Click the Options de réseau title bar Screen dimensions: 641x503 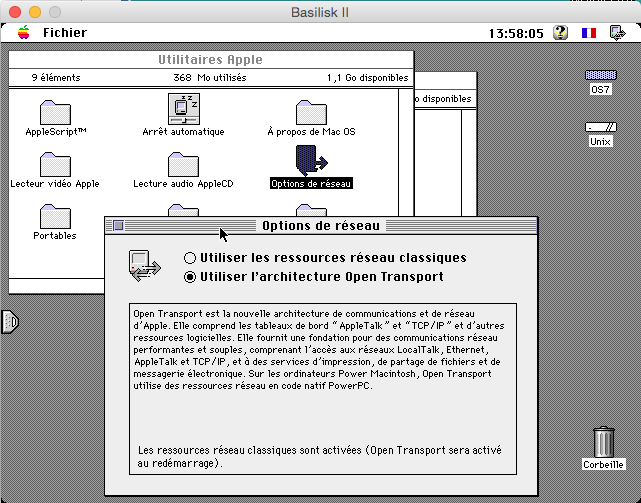321,225
